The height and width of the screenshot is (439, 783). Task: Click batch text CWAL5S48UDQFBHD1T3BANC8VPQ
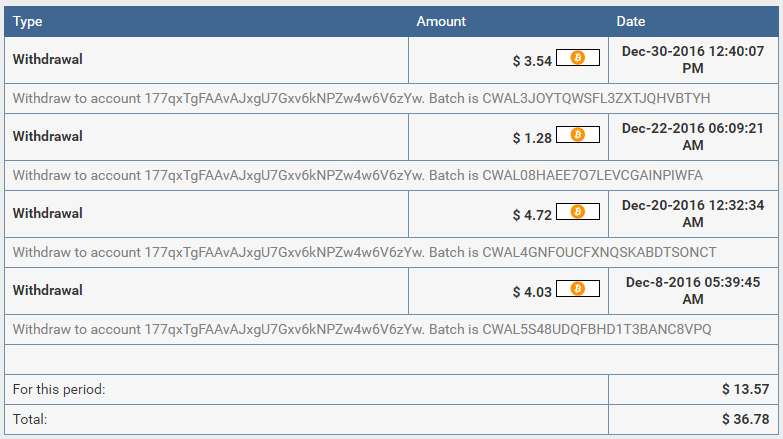597,329
